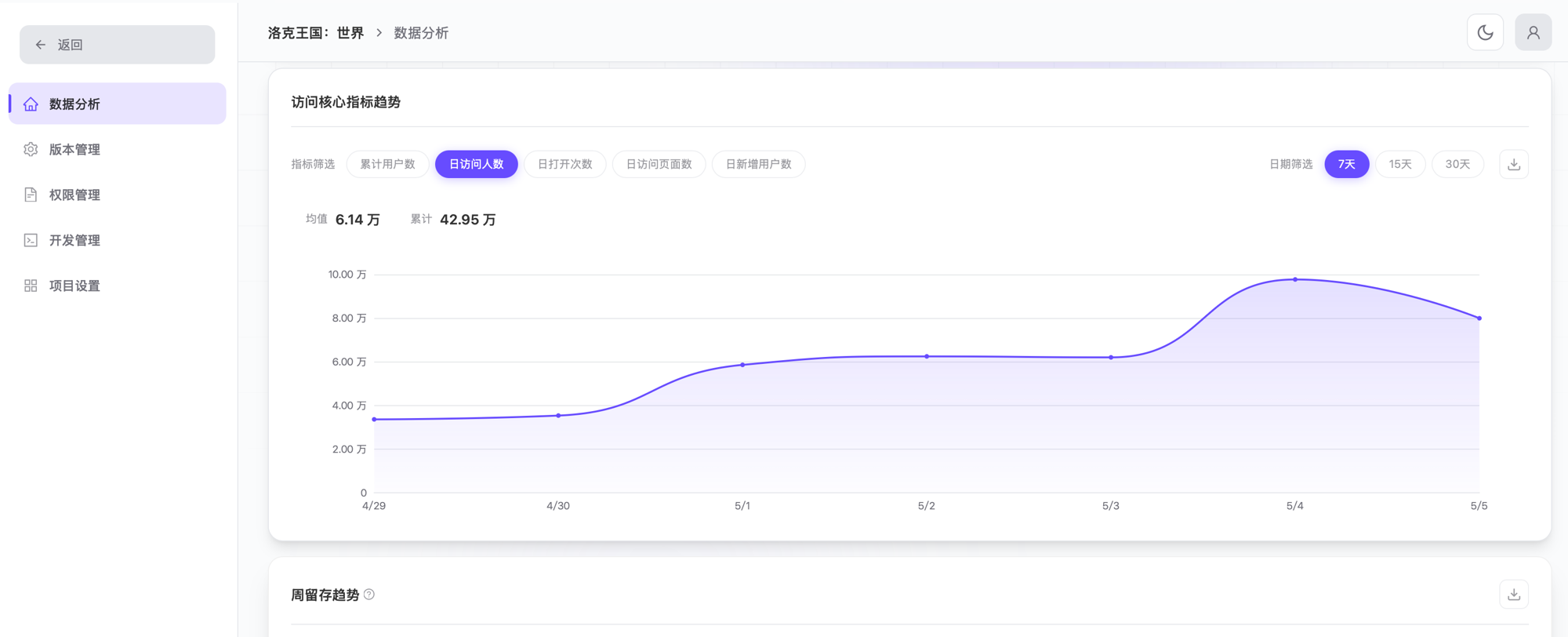
Task: Open 项目设置 in the sidebar
Action: [118, 286]
